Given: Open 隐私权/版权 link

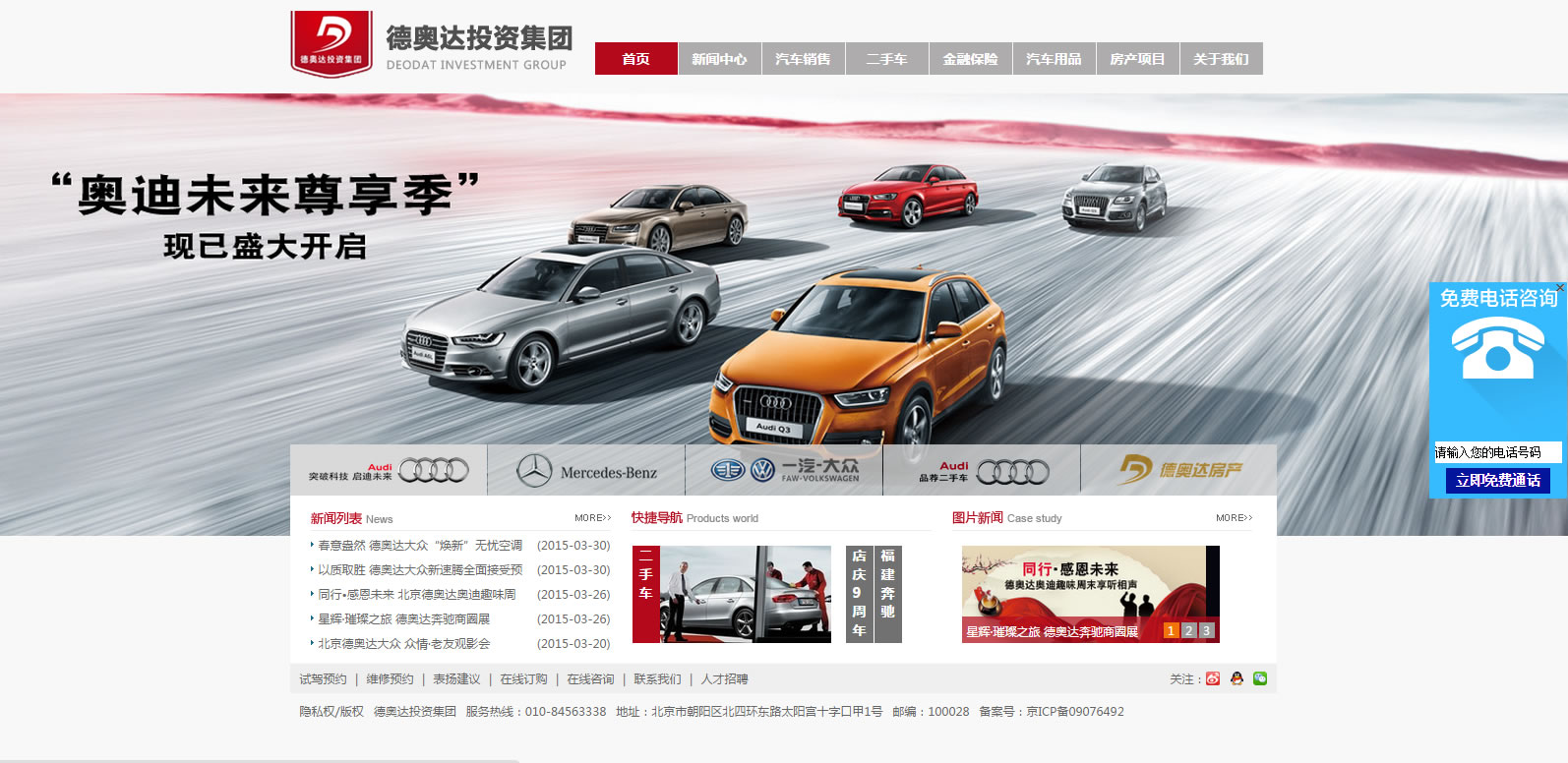Looking at the screenshot, I should pos(332,712).
